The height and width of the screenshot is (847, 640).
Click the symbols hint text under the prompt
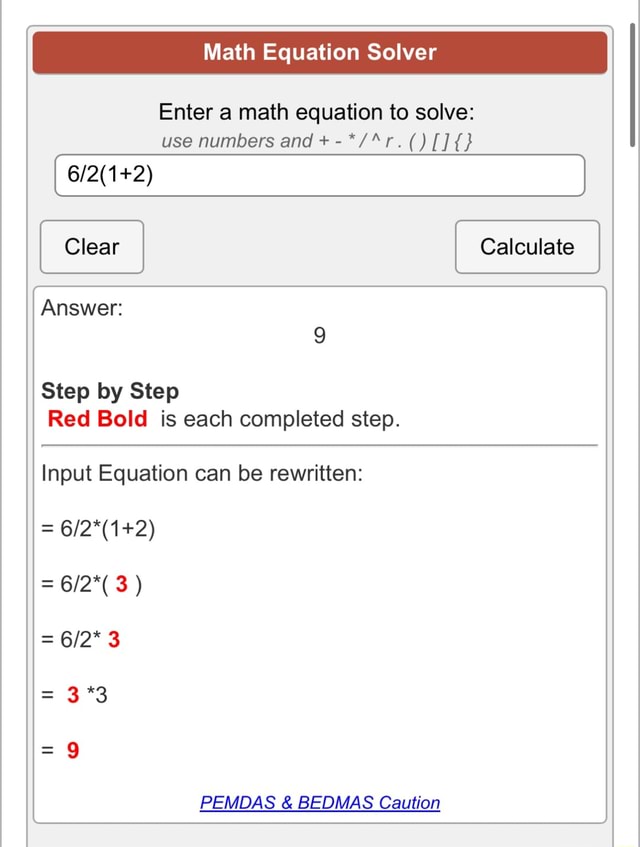point(319,141)
